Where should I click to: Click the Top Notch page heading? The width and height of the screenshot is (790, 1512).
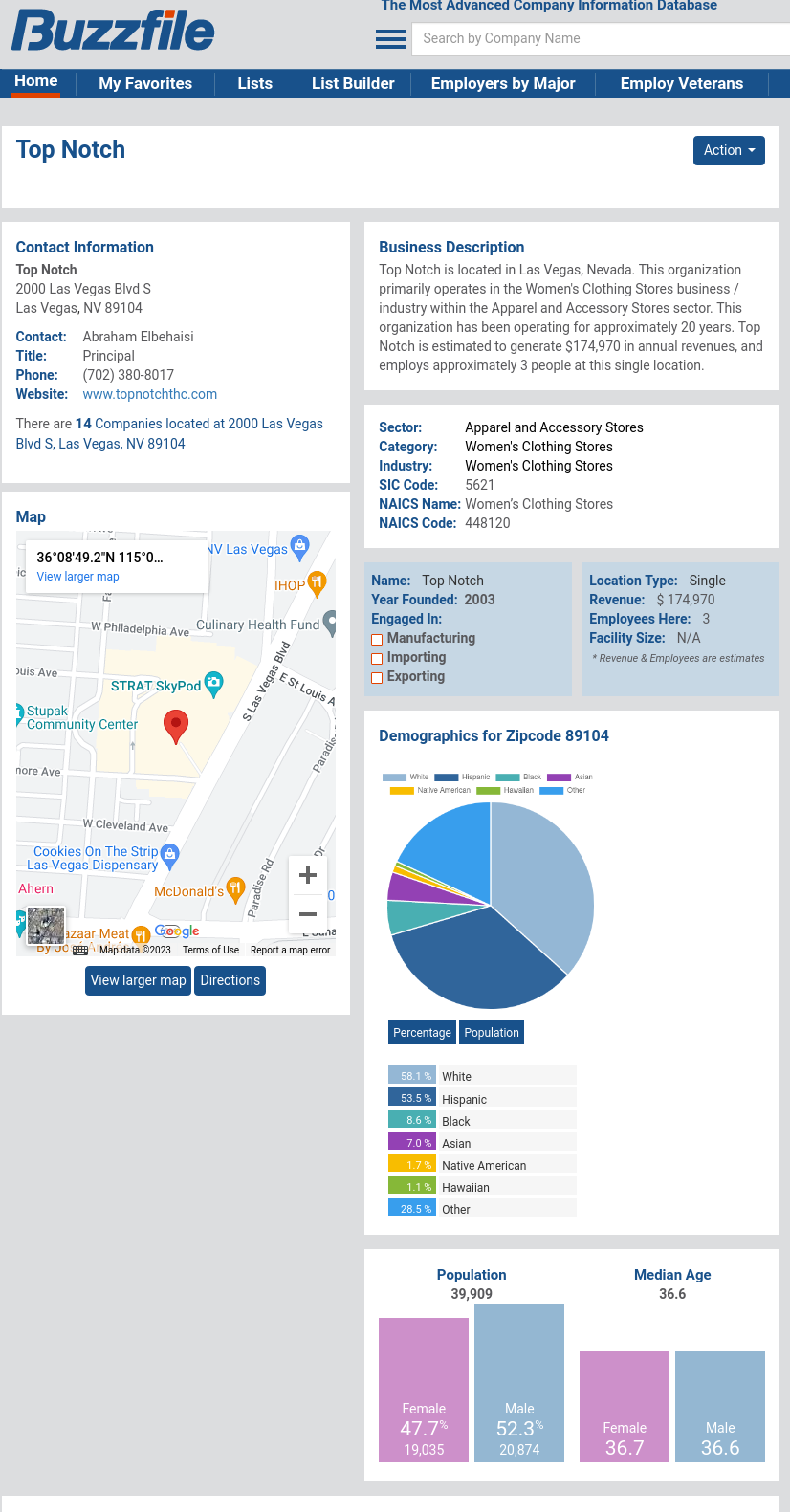coord(71,149)
